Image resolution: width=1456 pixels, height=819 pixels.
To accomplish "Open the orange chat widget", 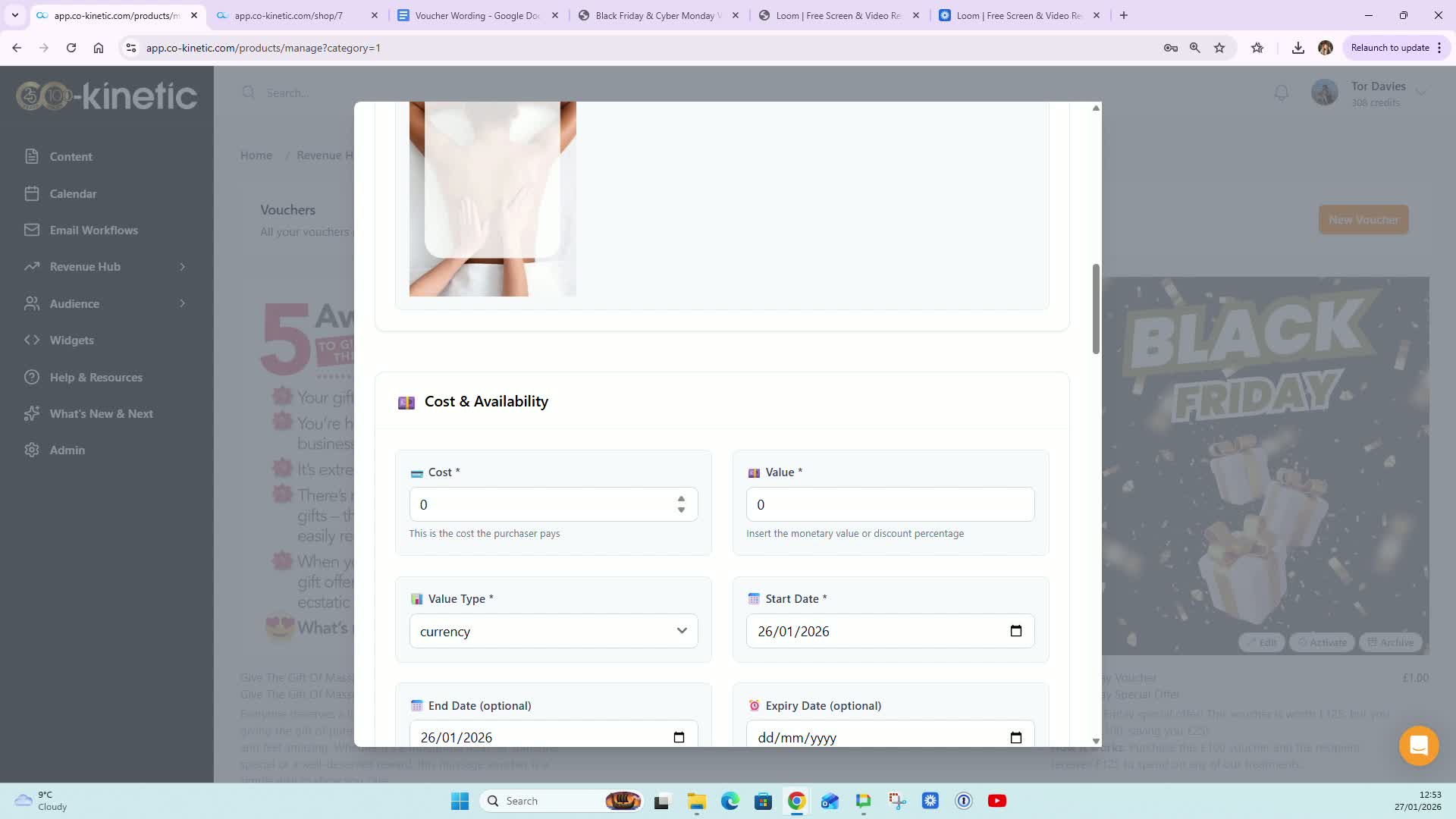I will [1418, 745].
